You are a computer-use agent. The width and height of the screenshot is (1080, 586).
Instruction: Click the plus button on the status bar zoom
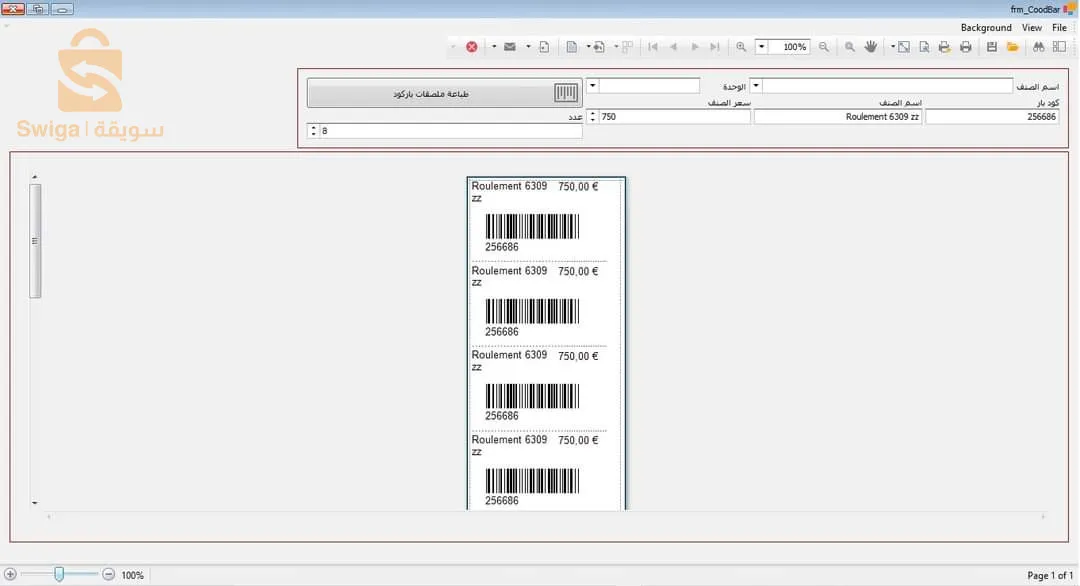tap(10, 574)
